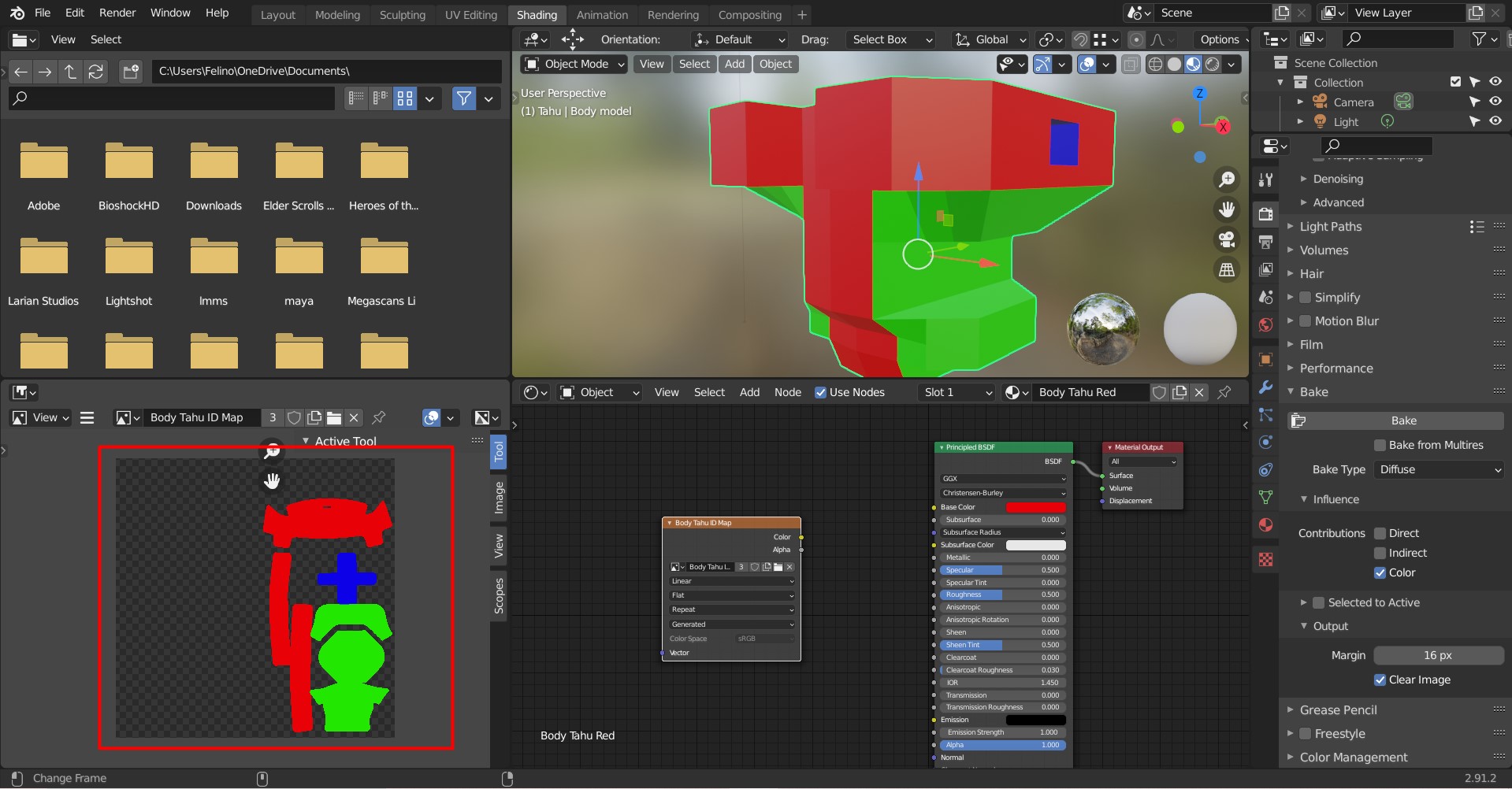Select solid viewport shading
1512x789 pixels.
1174,65
